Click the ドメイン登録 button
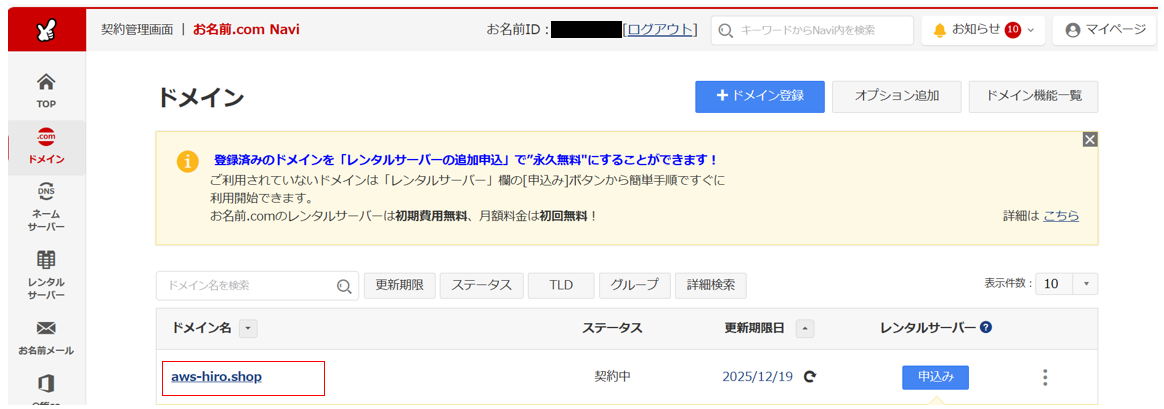Viewport: 1164px width, 409px height. tap(759, 96)
